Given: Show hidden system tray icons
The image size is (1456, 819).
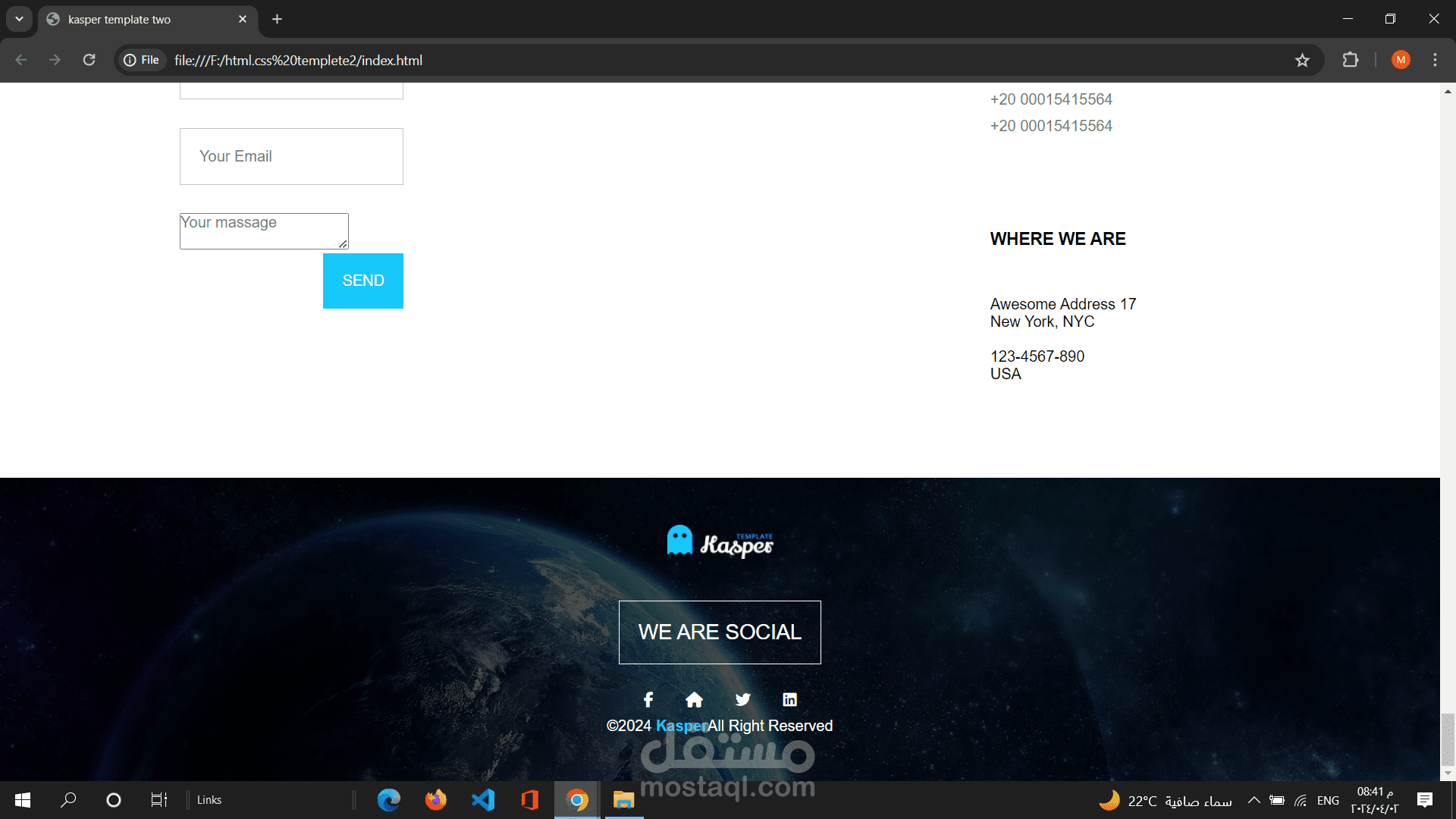Looking at the screenshot, I should 1254,800.
